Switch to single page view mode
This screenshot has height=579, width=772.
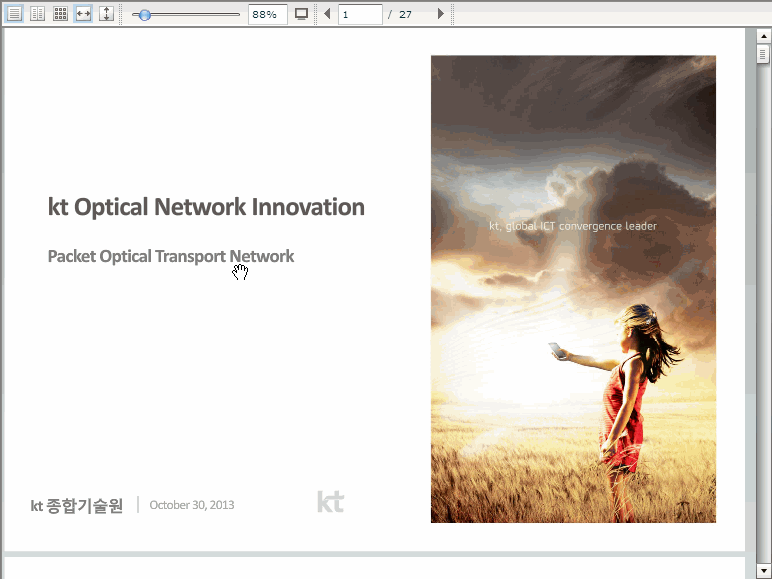click(x=14, y=14)
